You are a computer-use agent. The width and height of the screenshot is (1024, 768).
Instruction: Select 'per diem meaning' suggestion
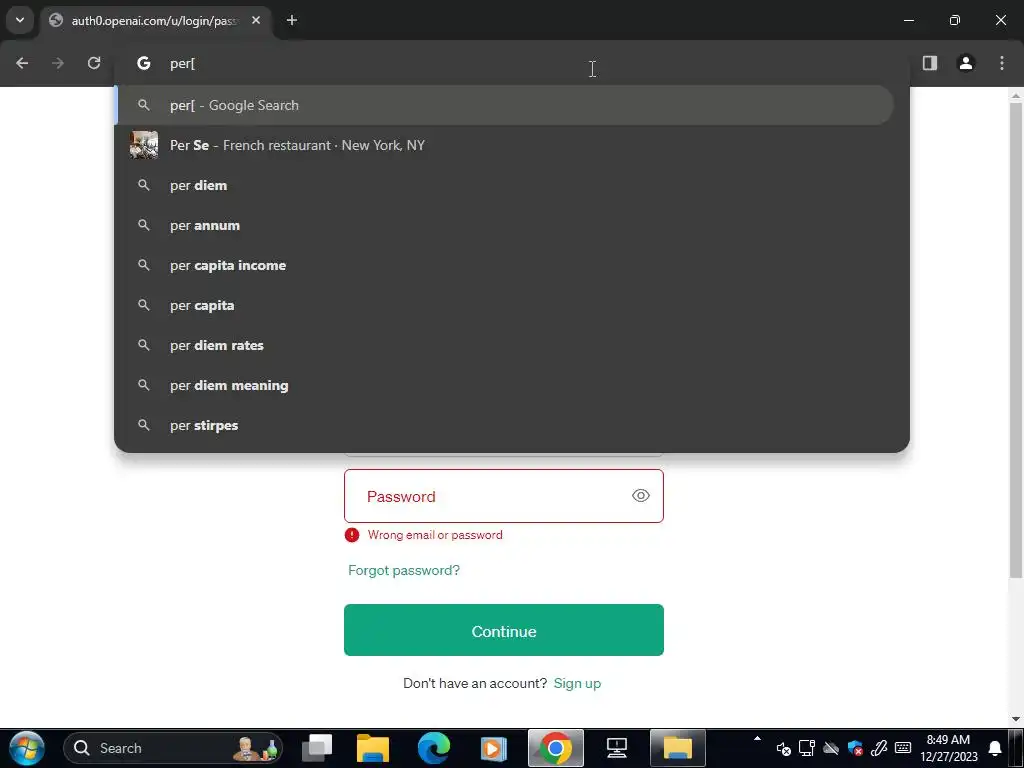pos(504,385)
